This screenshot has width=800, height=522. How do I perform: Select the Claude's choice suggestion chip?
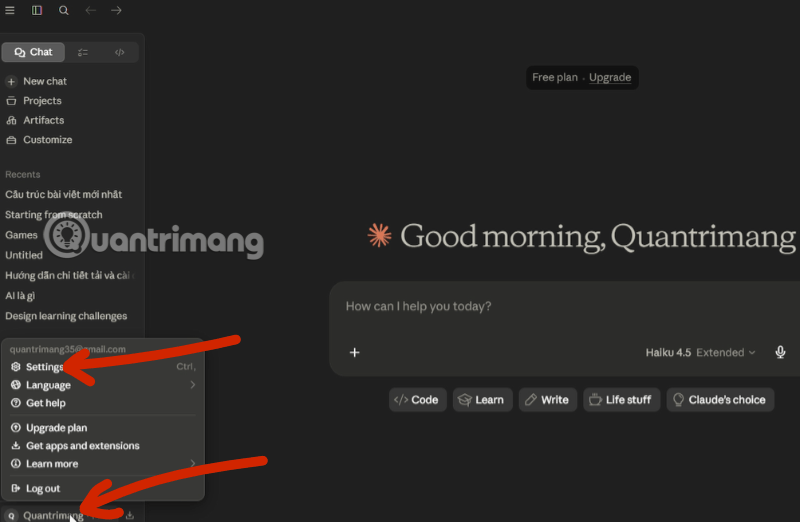click(720, 400)
